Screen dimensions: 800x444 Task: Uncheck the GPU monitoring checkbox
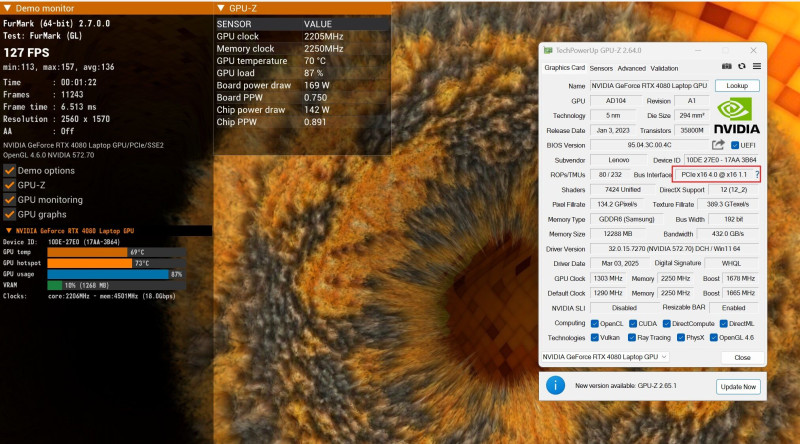9,200
